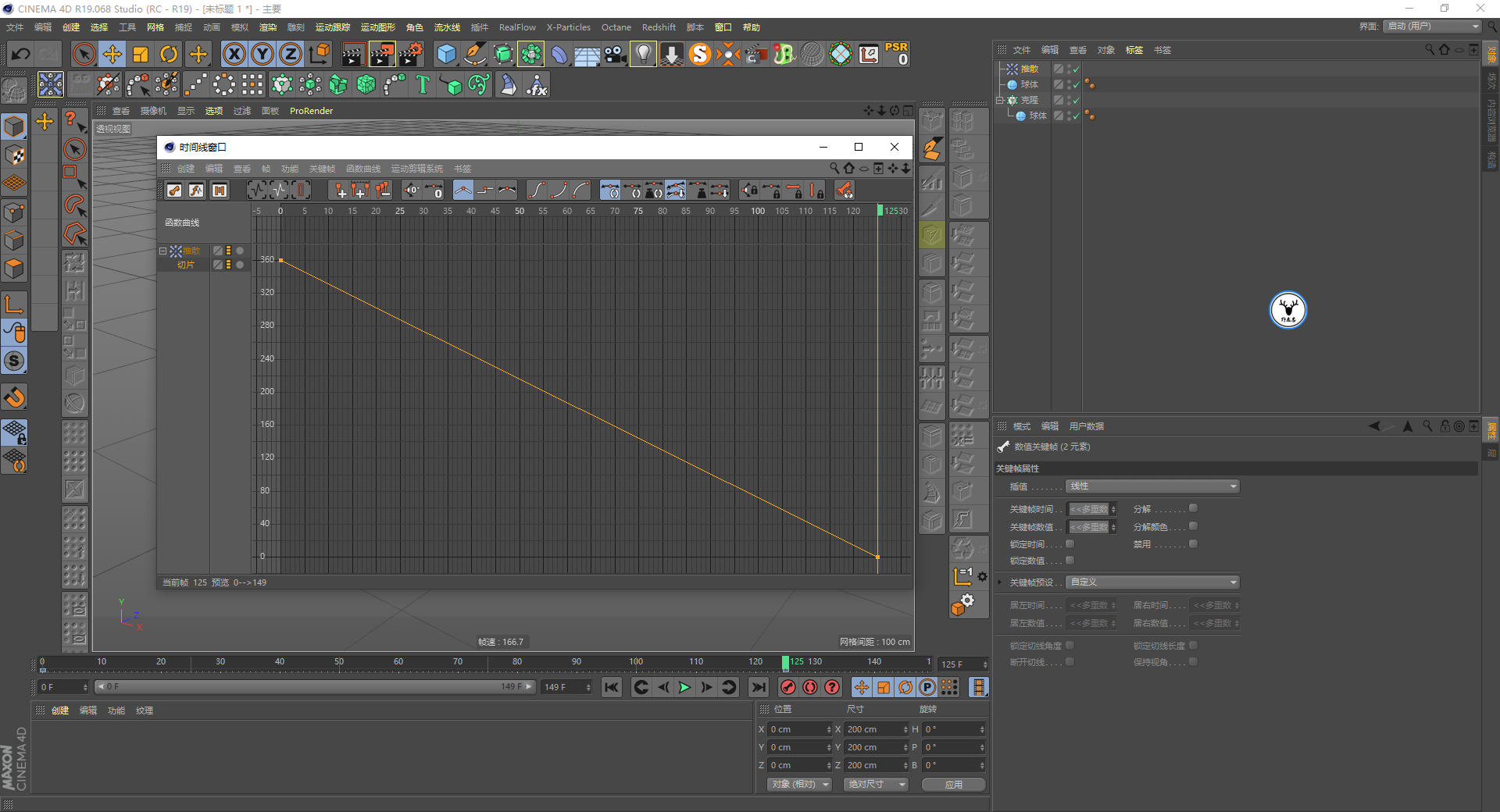Image resolution: width=1500 pixels, height=812 pixels.
Task: Click the 125 F current frame field
Action: [964, 664]
